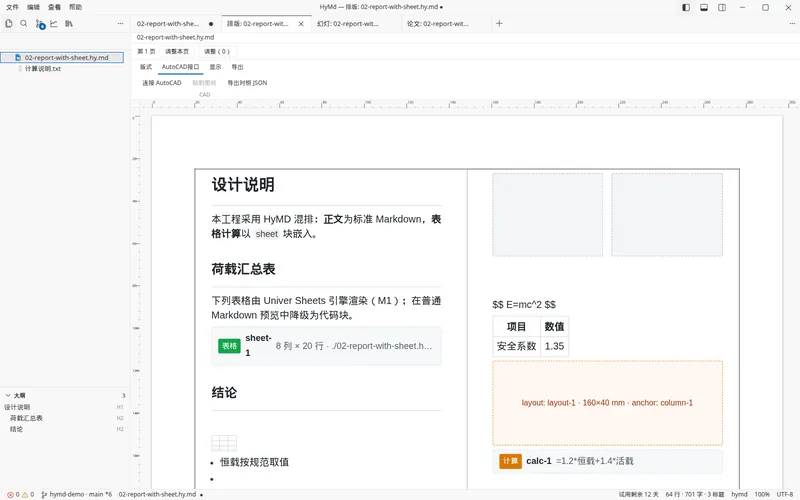Open editor more actions ellipsis at right
Screen dimensions: 800x500
click(x=792, y=23)
